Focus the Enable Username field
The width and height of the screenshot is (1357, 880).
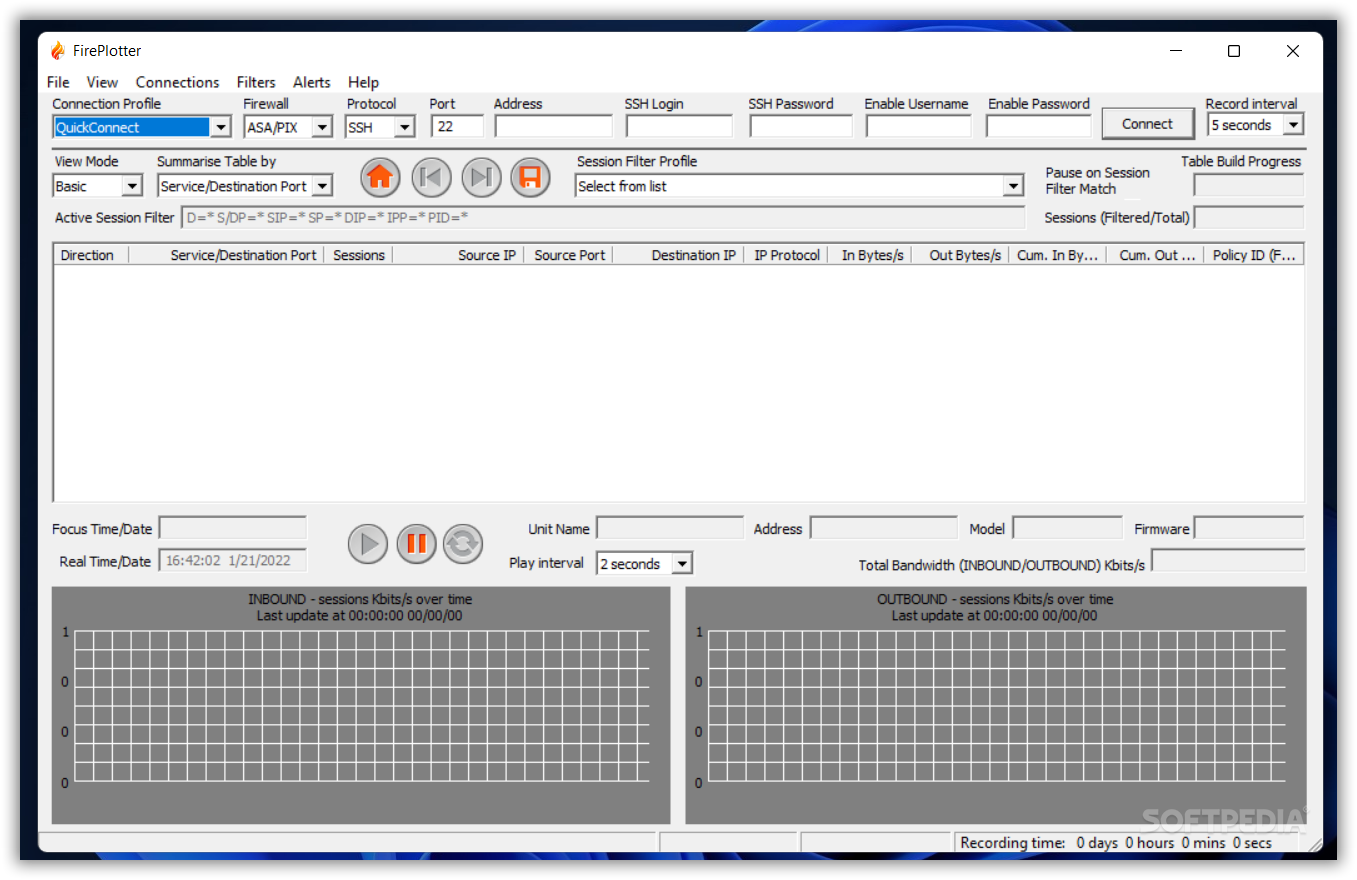(918, 127)
